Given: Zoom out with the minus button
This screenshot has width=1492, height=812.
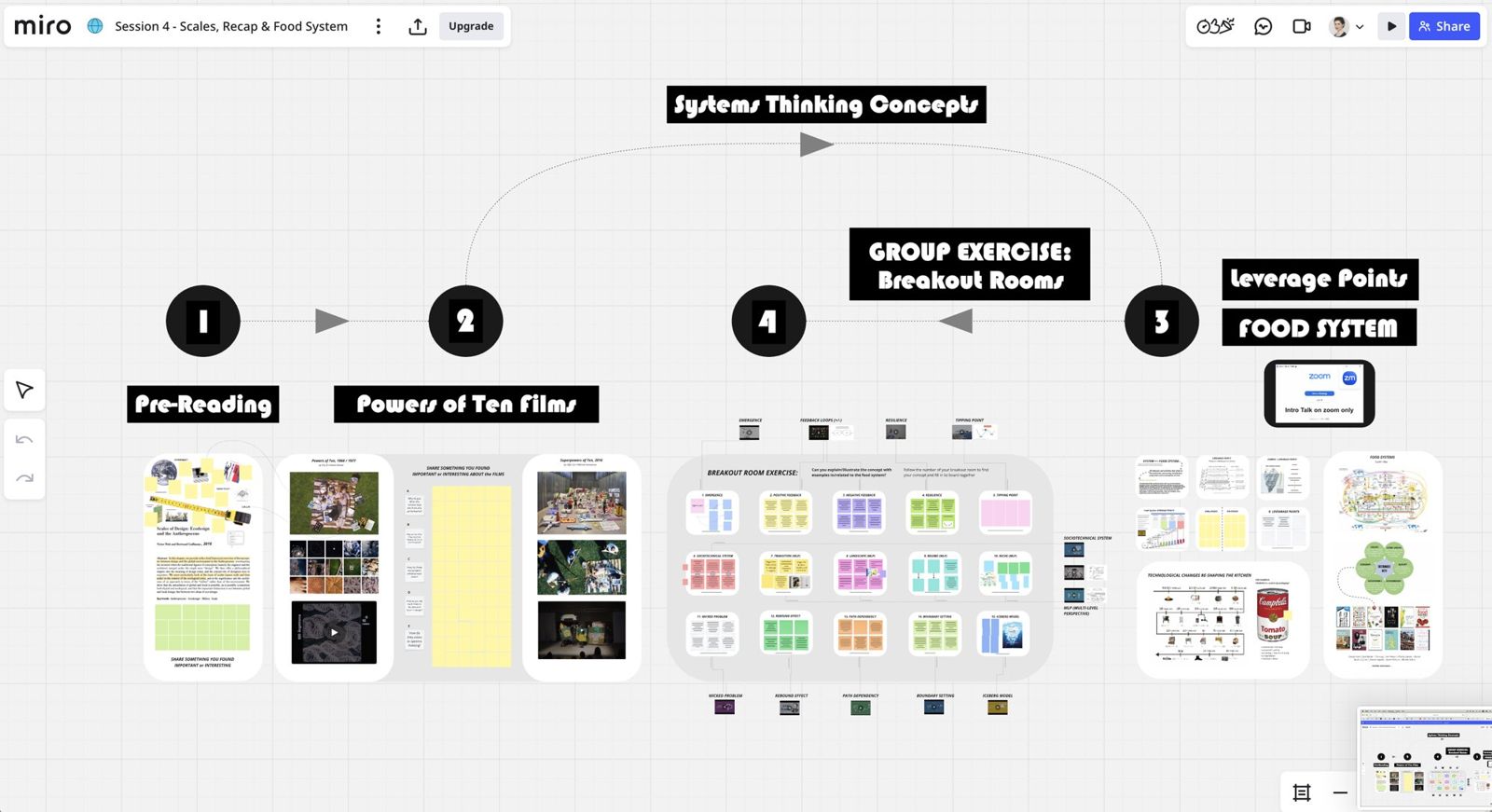Looking at the screenshot, I should [x=1340, y=792].
